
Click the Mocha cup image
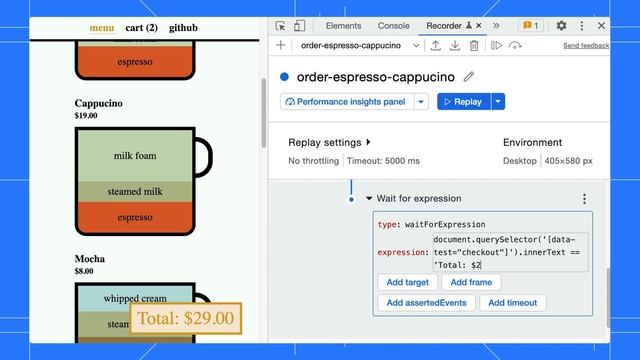pyautogui.click(x=135, y=313)
